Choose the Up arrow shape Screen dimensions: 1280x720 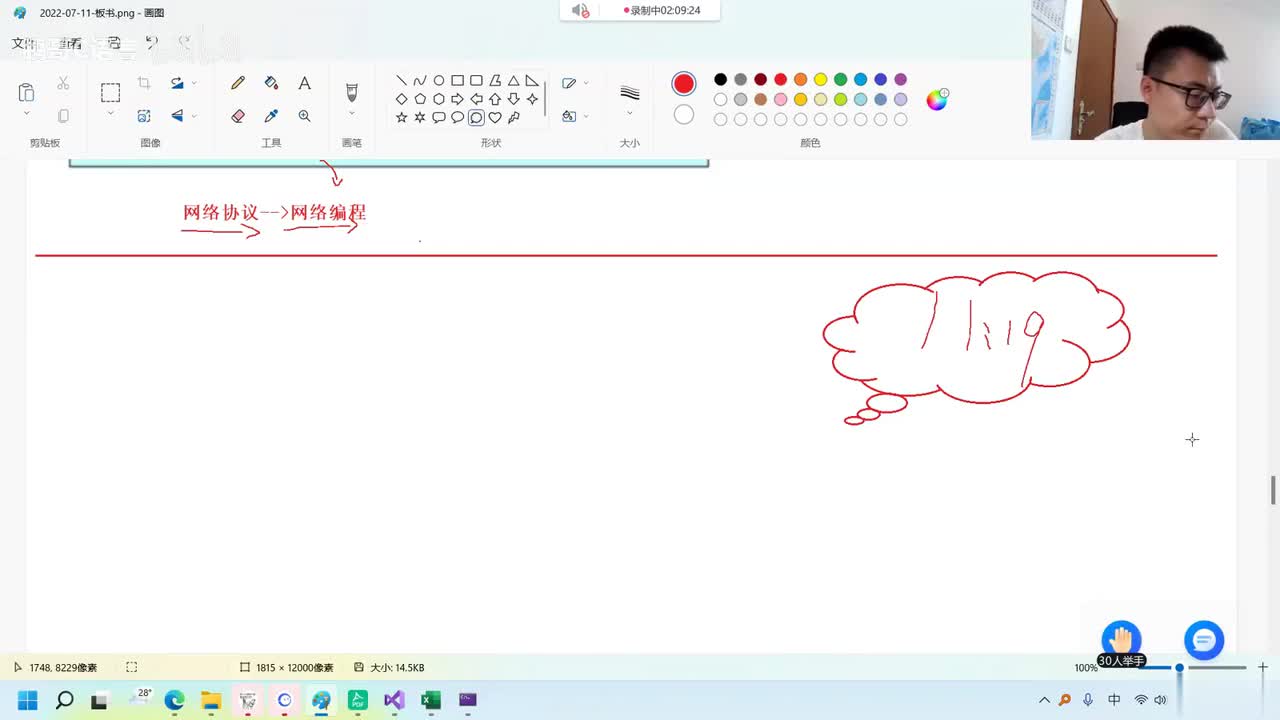[494, 99]
